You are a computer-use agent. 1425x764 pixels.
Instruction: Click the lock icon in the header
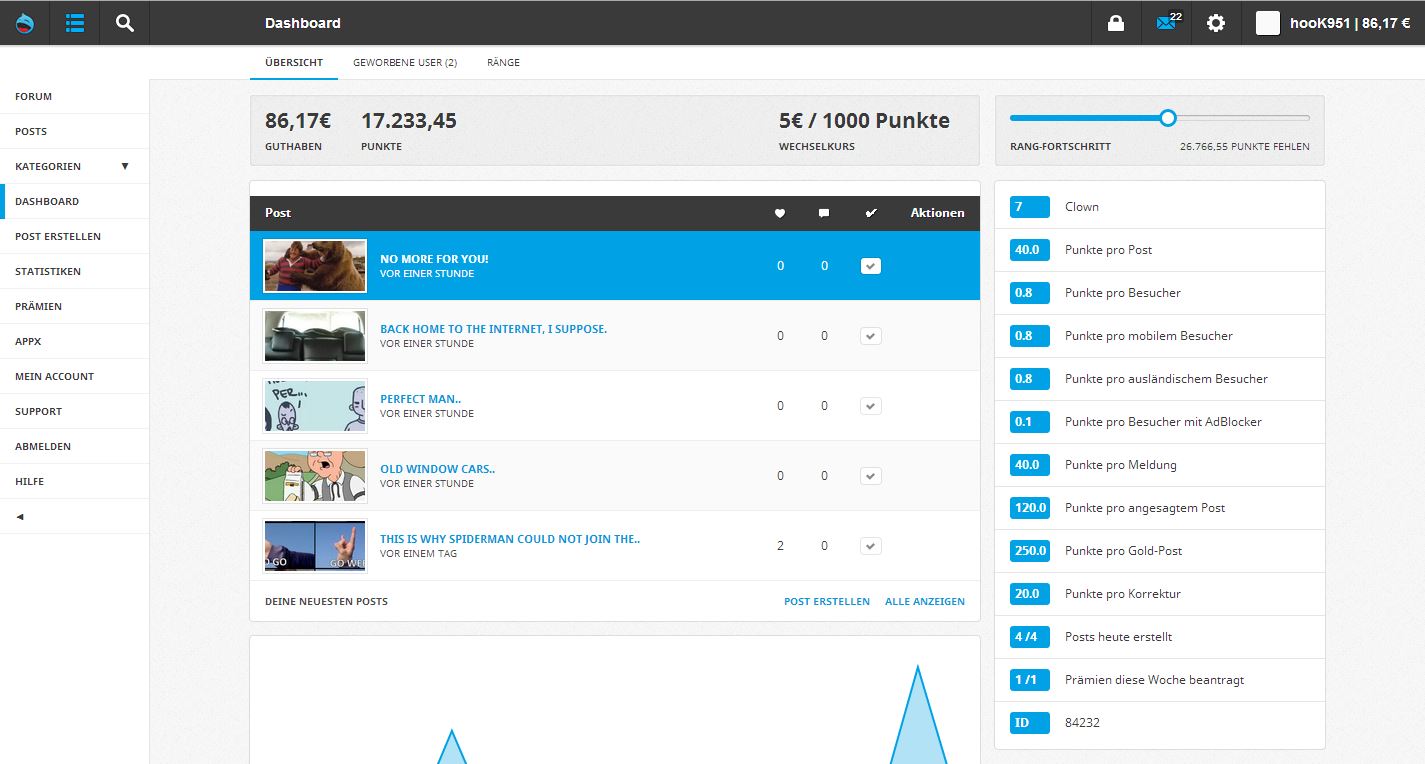pos(1116,23)
